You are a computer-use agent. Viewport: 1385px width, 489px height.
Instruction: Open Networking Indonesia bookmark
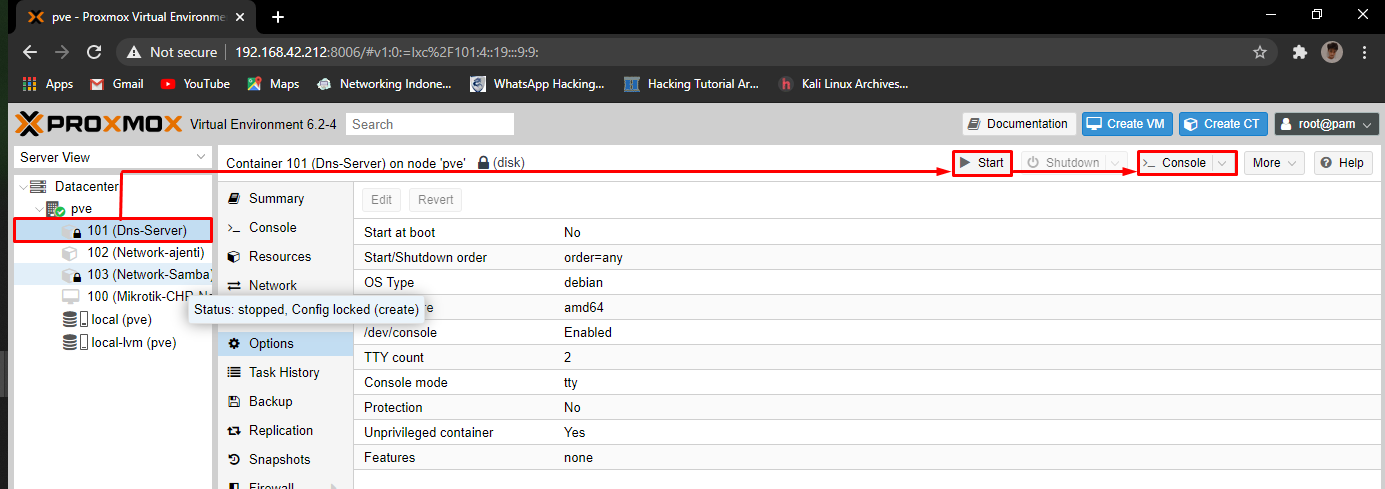tap(384, 84)
